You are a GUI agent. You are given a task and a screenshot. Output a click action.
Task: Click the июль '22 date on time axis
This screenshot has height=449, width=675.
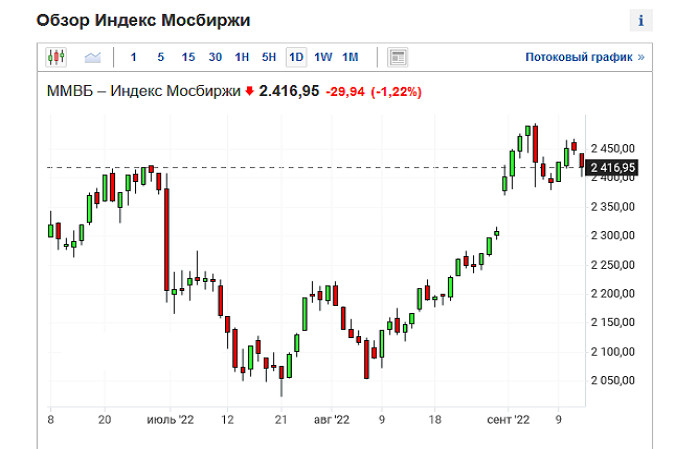pyautogui.click(x=171, y=421)
